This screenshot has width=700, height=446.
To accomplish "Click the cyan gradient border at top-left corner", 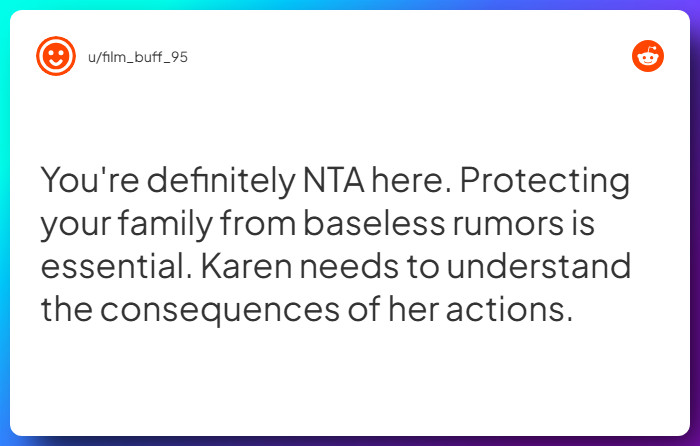I will [x=4, y=4].
